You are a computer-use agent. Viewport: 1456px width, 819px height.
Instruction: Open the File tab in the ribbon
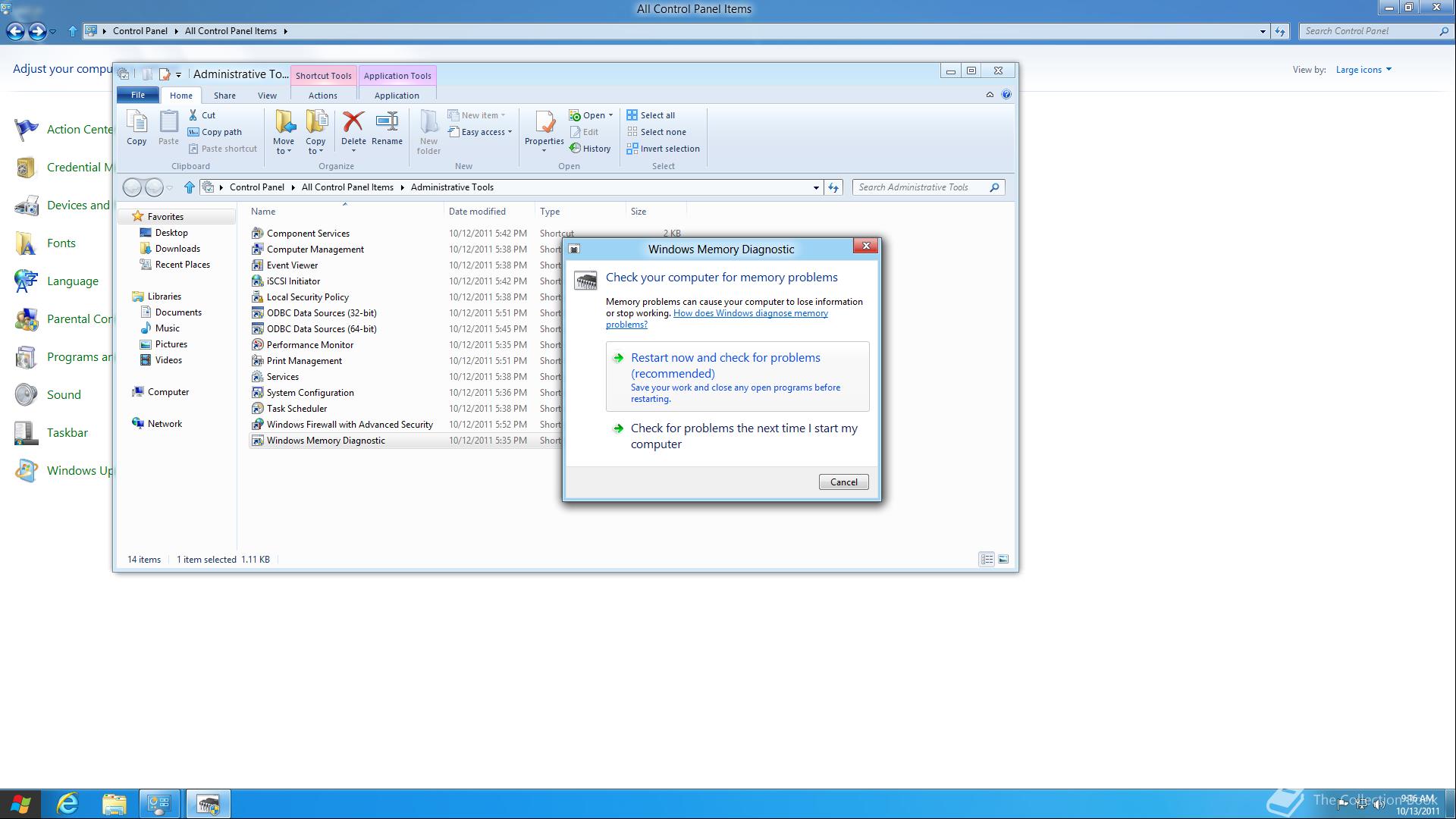point(138,95)
